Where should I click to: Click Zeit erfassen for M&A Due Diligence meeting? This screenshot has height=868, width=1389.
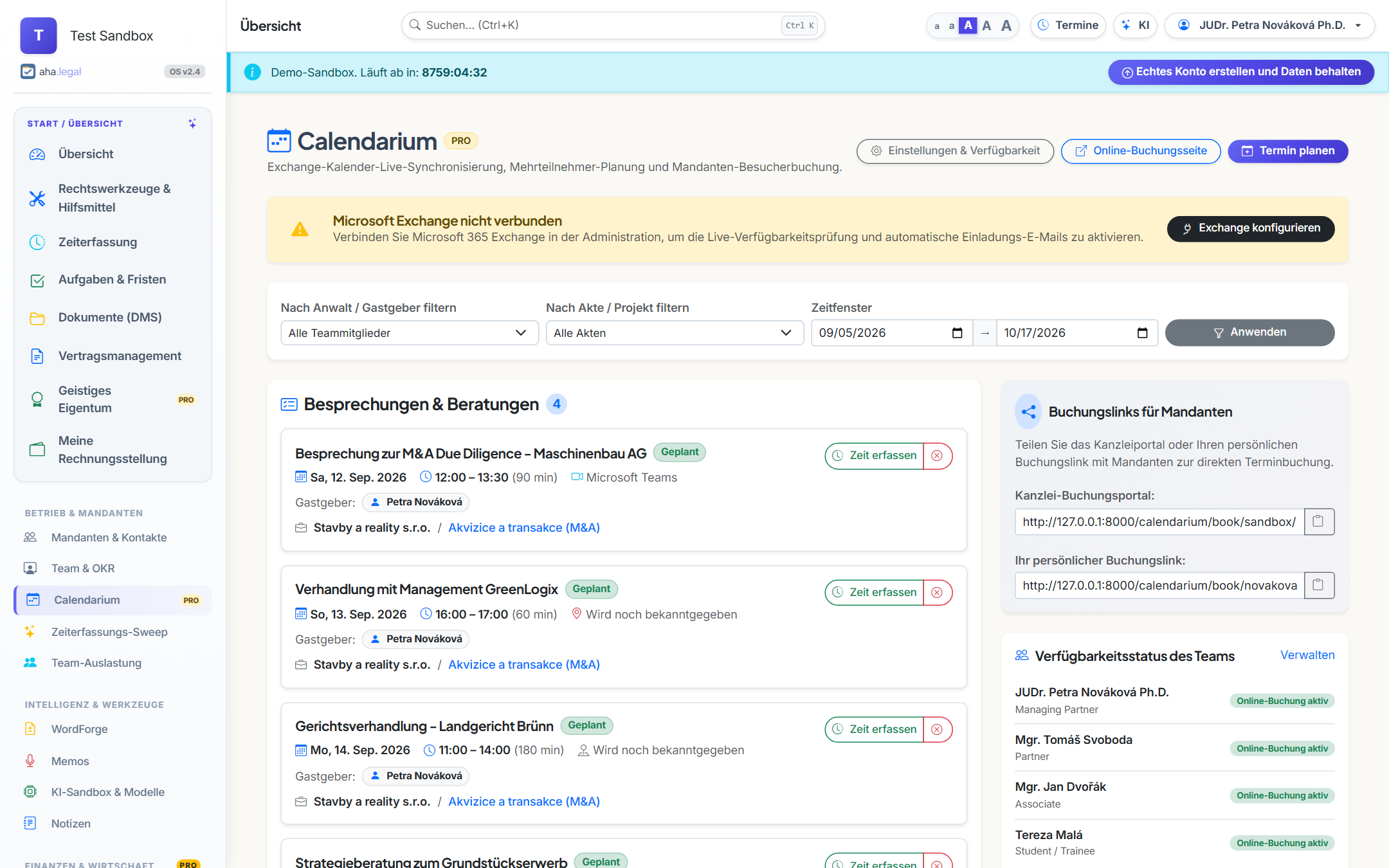point(875,456)
